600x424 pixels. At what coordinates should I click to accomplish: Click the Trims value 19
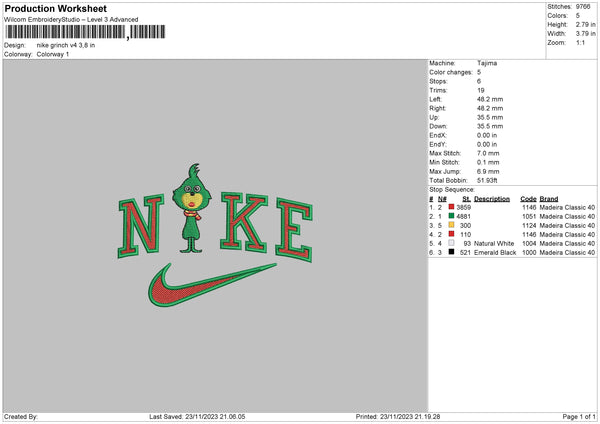point(481,90)
